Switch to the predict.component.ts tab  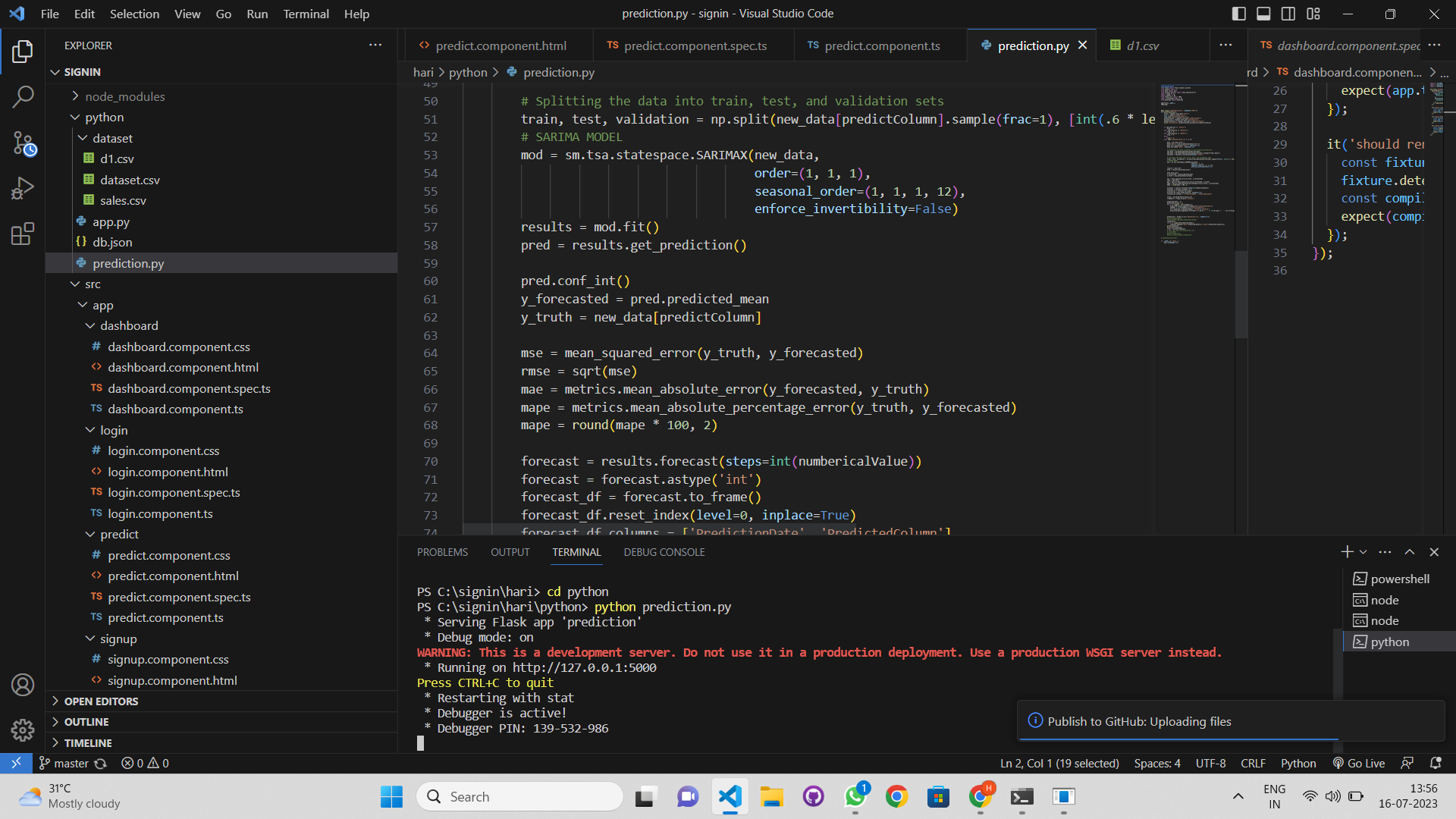tap(881, 45)
